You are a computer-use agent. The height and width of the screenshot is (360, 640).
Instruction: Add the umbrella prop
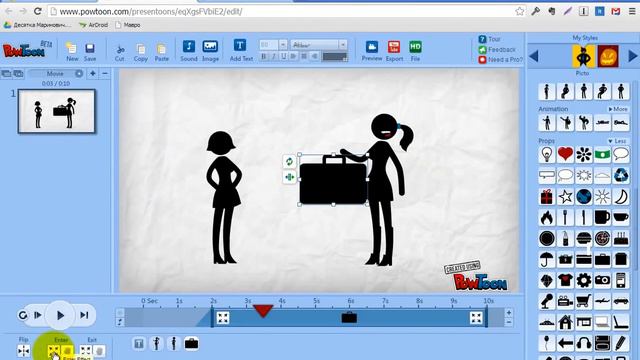[547, 259]
